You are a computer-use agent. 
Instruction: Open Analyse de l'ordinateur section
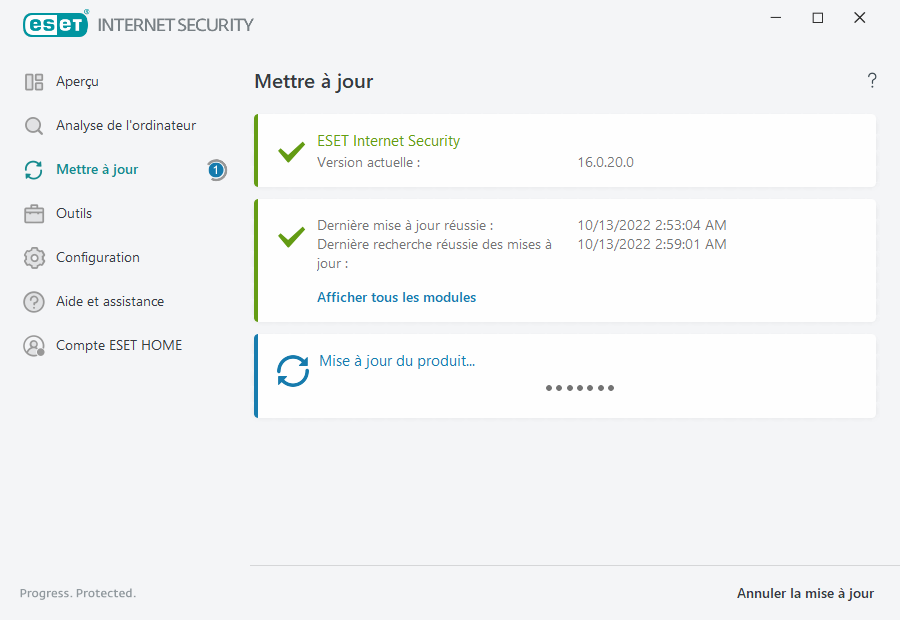pos(126,126)
